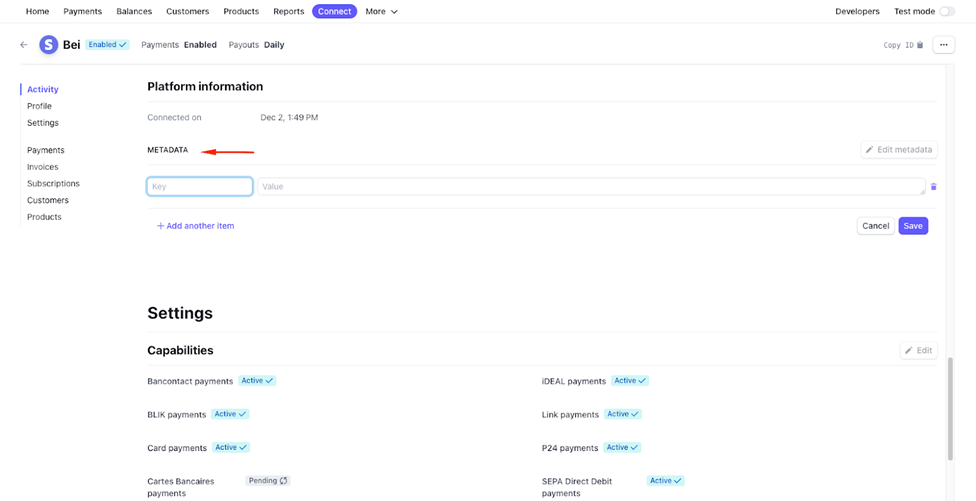
Task: Click Active badge for Bancontact payments
Action: click(x=257, y=381)
